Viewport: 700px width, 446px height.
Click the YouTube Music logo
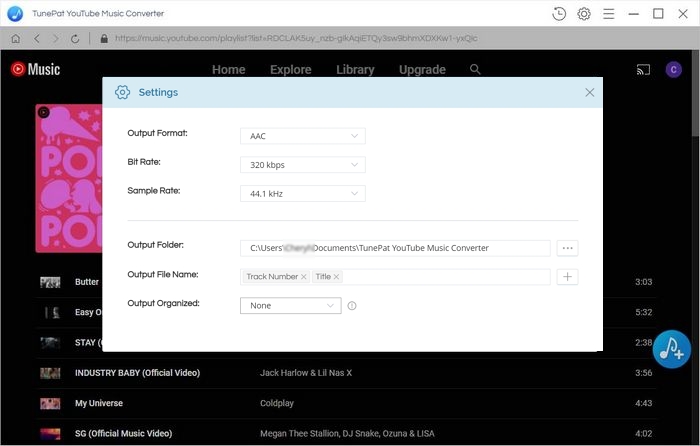(x=35, y=69)
